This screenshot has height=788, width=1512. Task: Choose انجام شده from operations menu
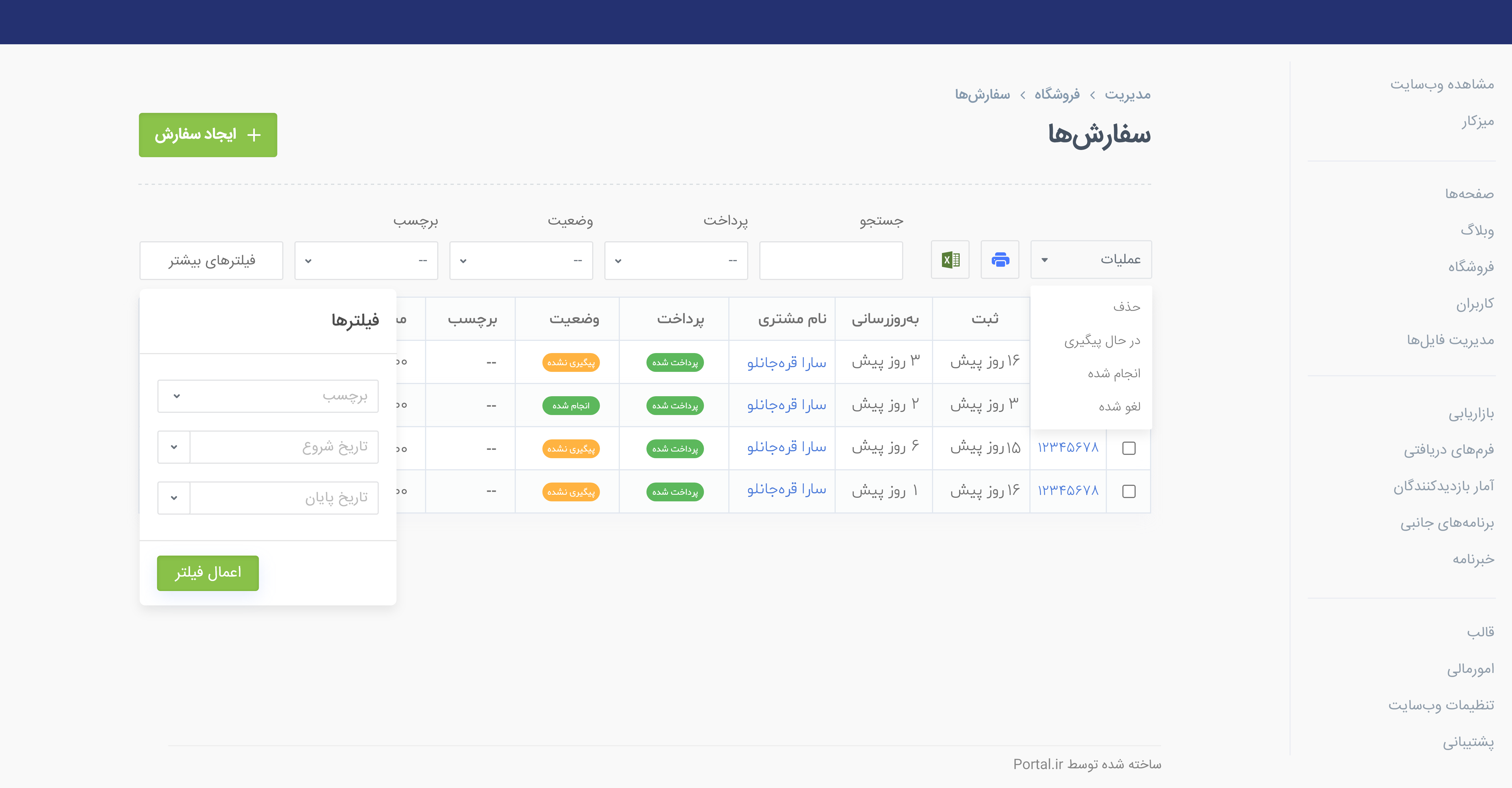(x=1114, y=373)
